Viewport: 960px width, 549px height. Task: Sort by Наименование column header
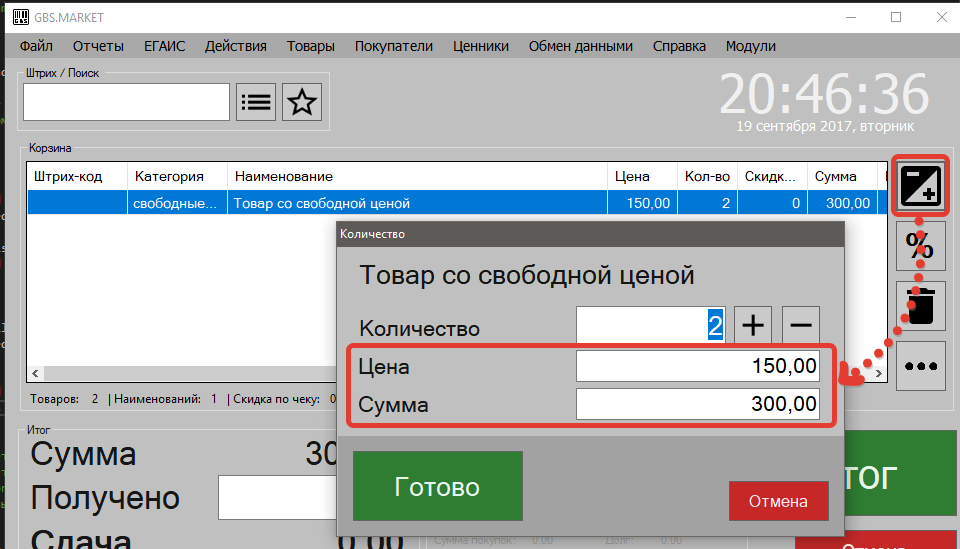coord(417,176)
